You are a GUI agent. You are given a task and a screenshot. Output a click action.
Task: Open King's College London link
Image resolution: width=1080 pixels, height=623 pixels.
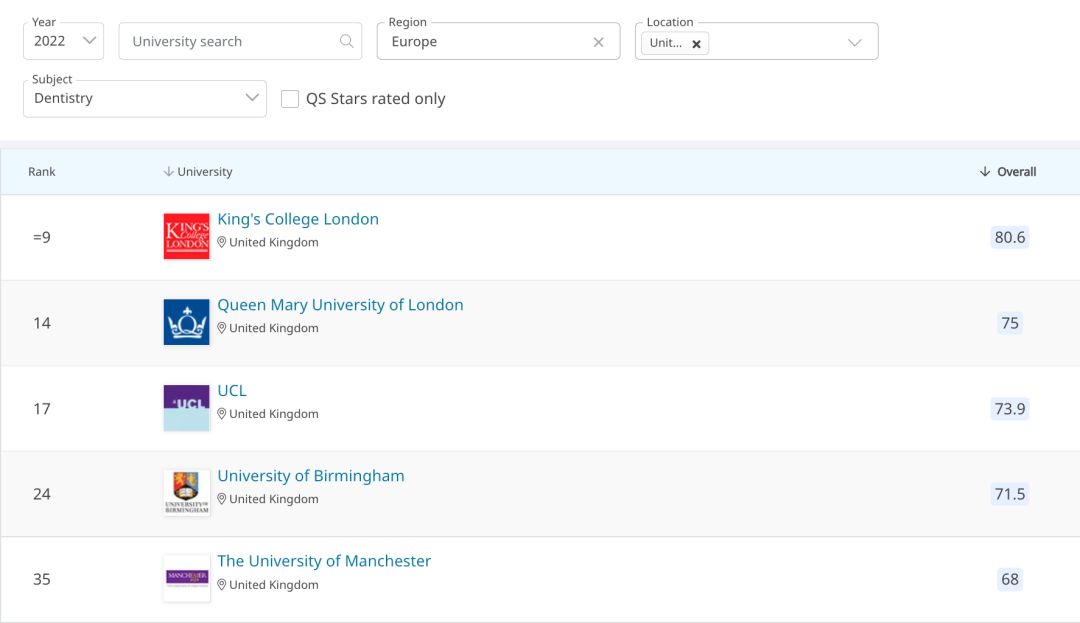[298, 219]
